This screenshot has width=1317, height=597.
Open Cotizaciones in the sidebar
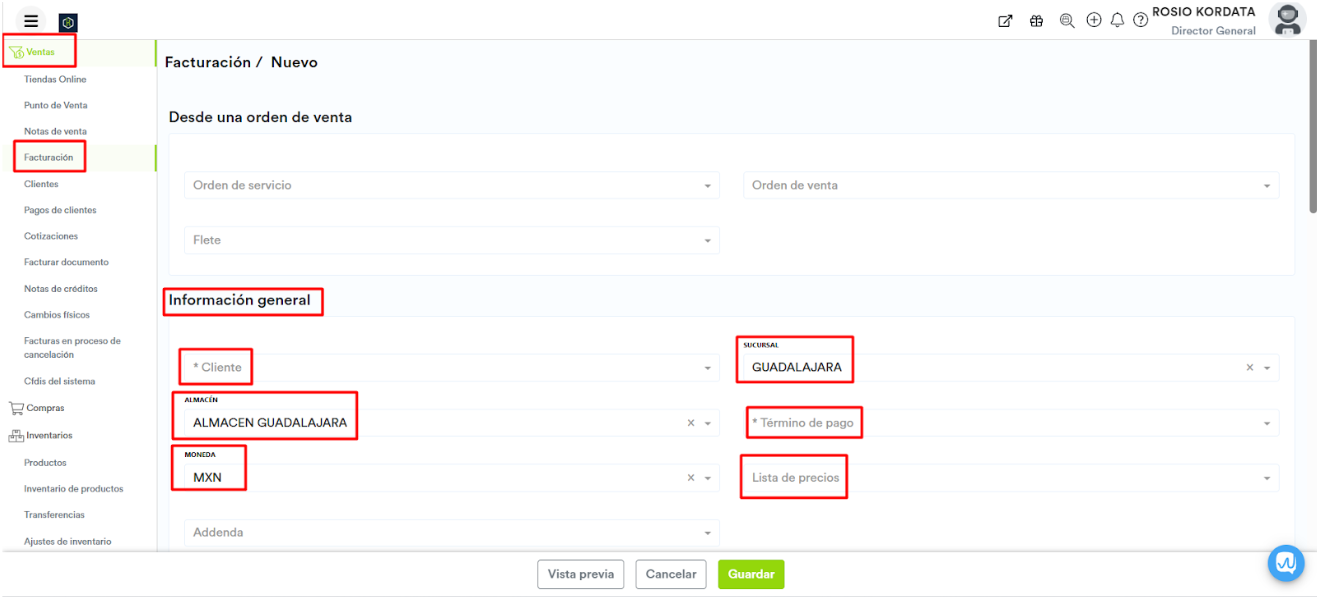click(x=51, y=236)
